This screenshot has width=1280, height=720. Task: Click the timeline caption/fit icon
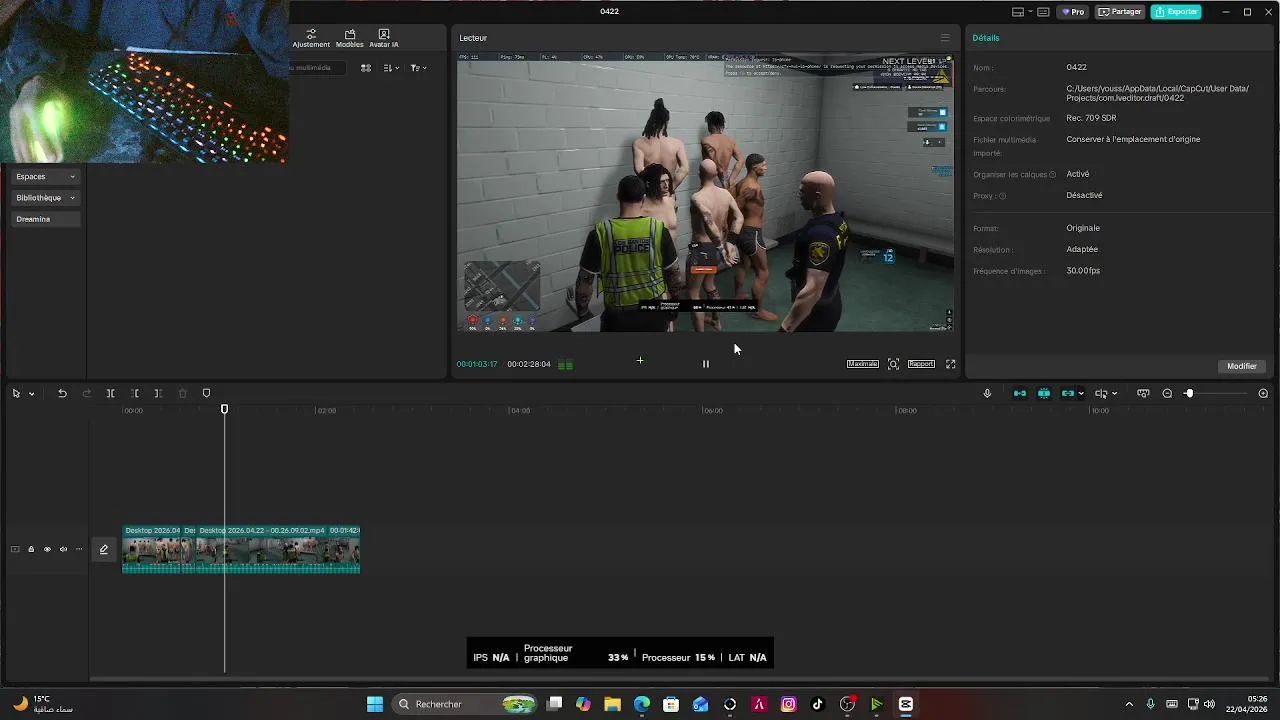tap(1143, 394)
